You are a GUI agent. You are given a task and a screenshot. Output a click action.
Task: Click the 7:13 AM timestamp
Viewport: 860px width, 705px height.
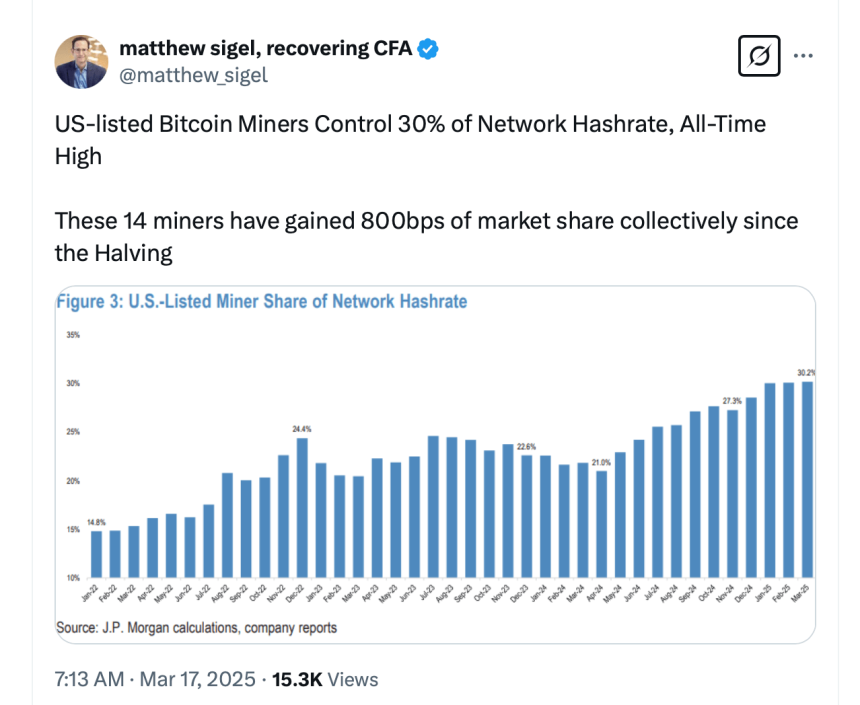click(x=89, y=679)
